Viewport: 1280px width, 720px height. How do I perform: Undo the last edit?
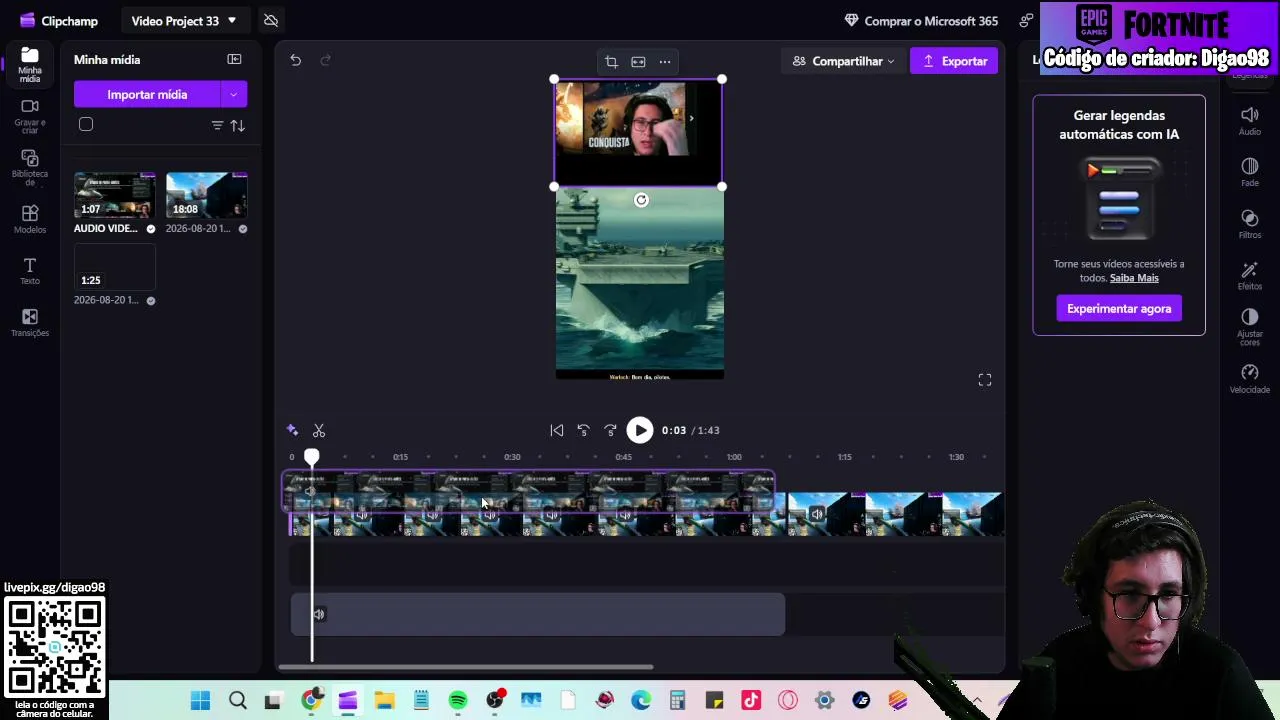(295, 60)
